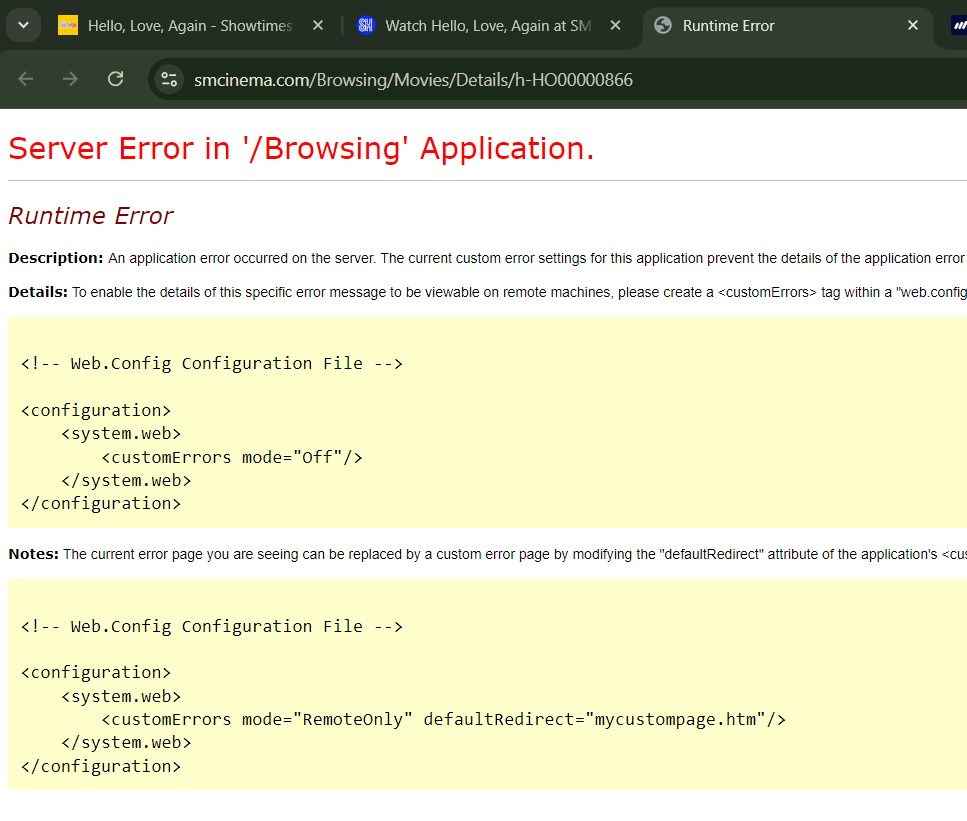Click the SM favicon on the Watch tab
The width and height of the screenshot is (967, 821).
coord(366,25)
